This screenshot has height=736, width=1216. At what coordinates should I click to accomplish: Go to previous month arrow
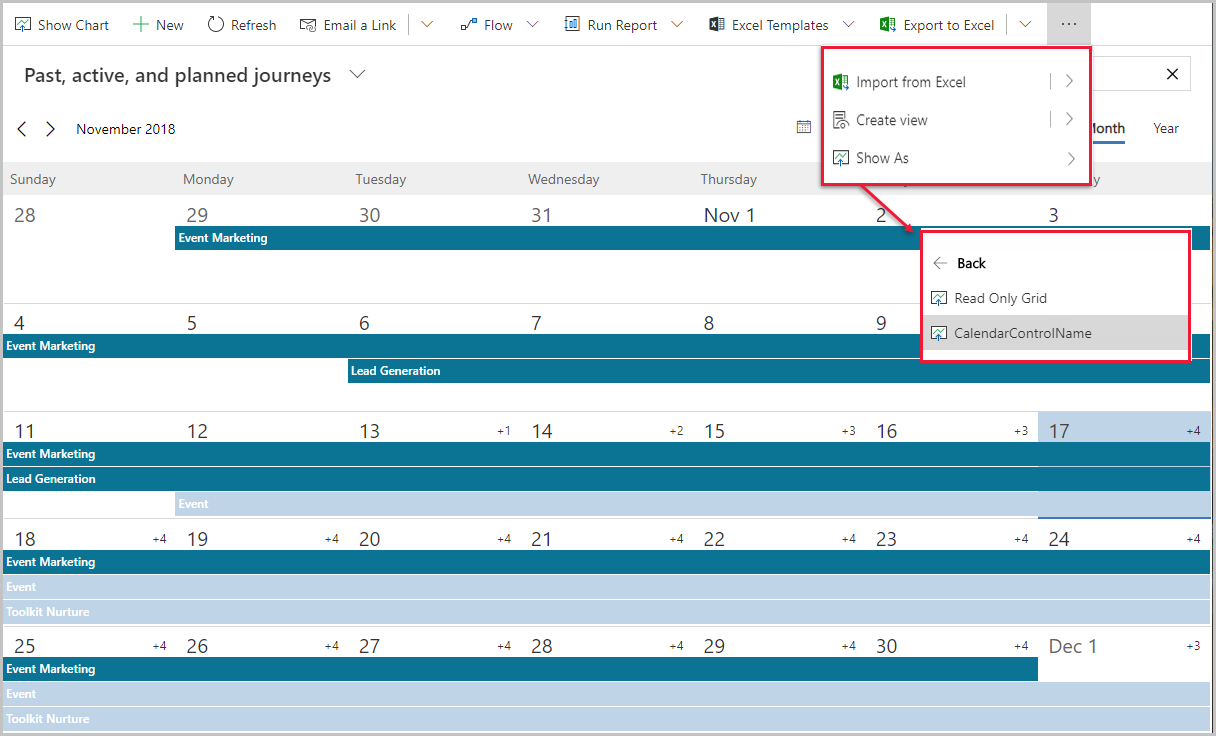pos(22,129)
